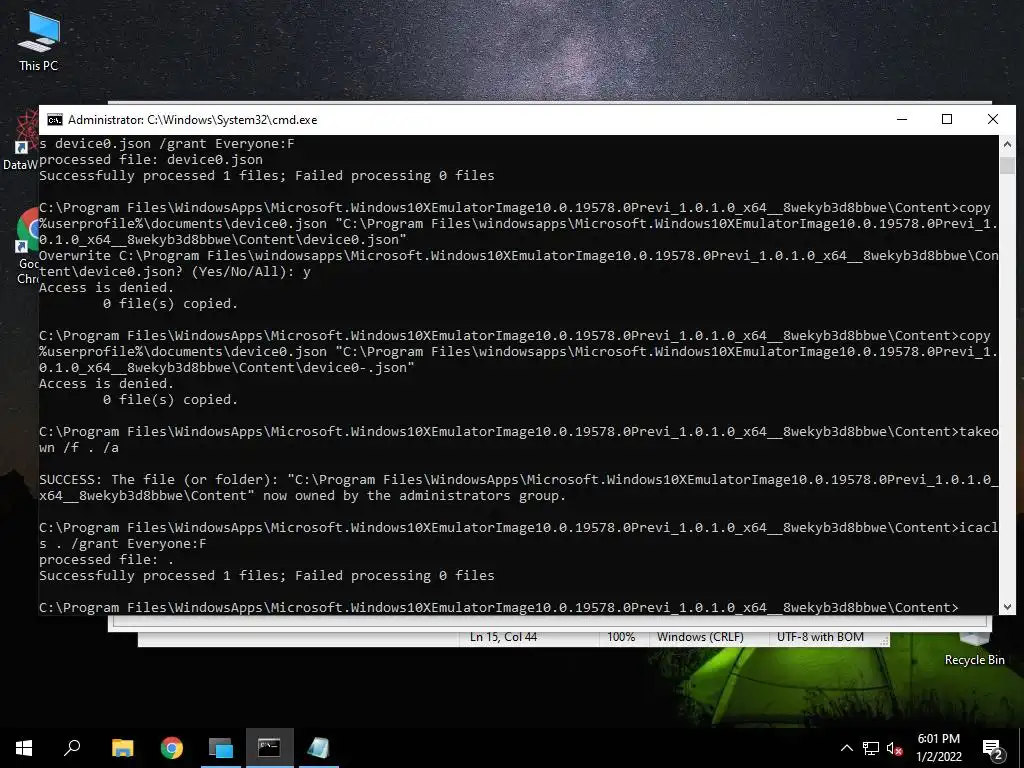Show hidden system tray icons

point(846,748)
